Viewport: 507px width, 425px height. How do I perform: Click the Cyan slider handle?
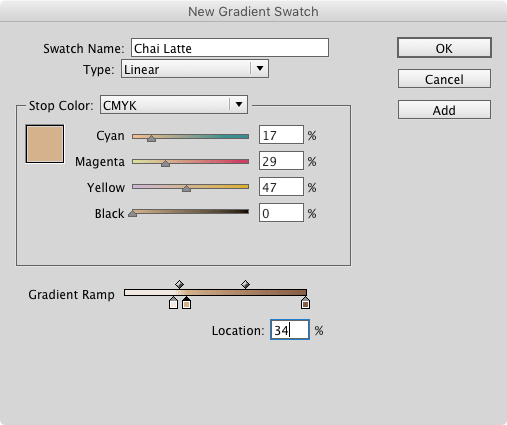151,138
